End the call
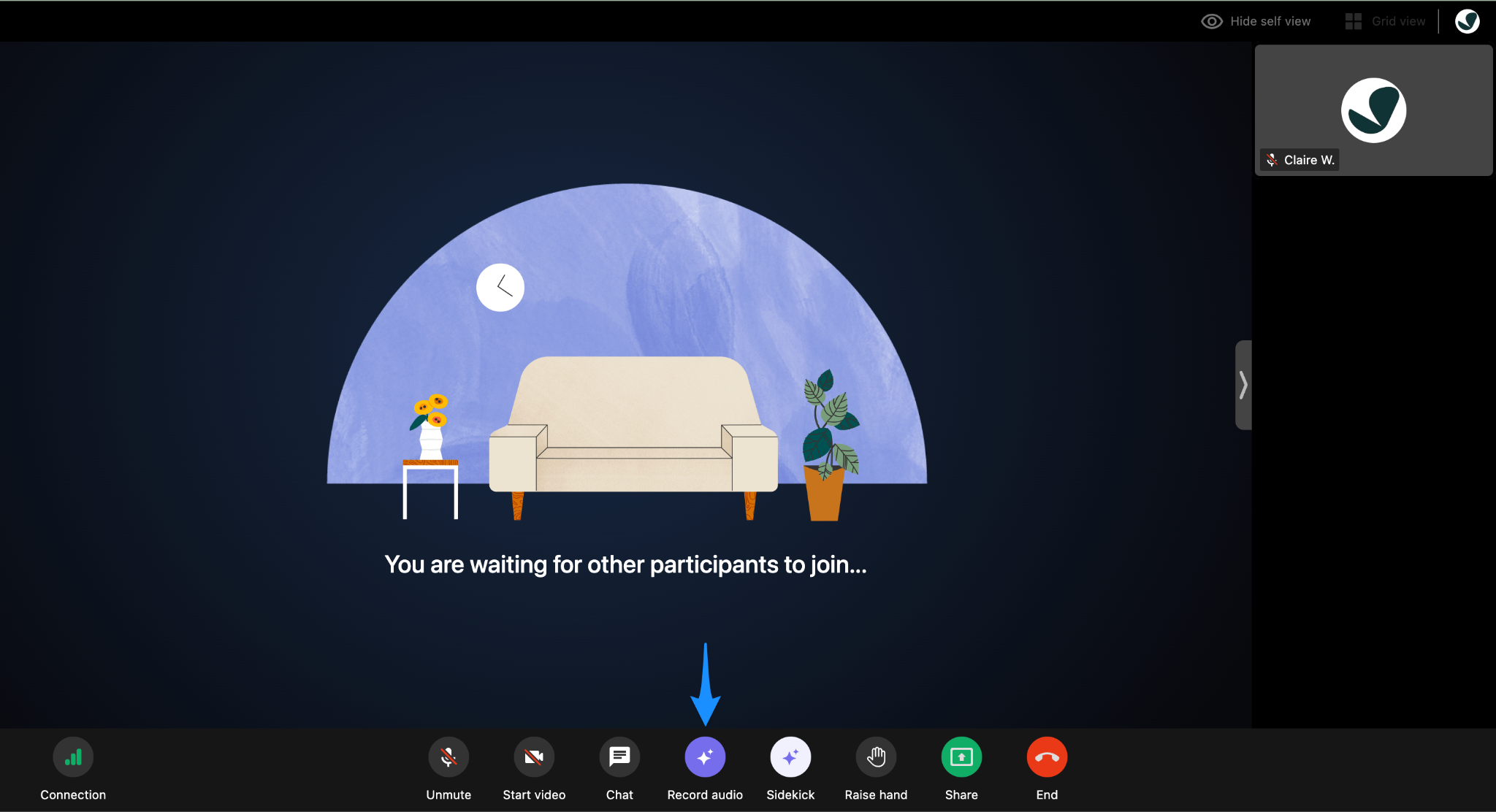 1047,757
